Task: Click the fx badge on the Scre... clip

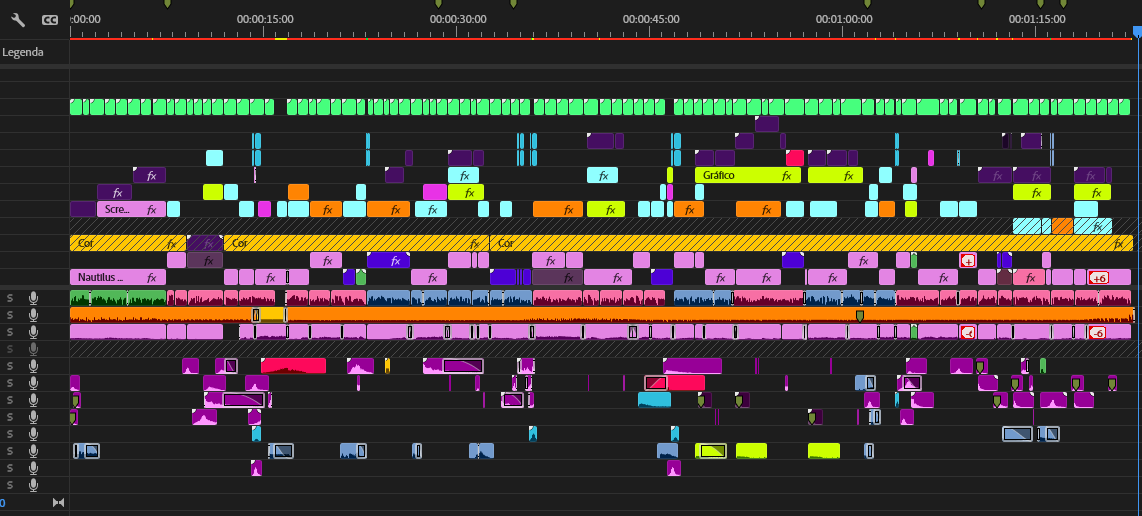Action: tap(151, 210)
